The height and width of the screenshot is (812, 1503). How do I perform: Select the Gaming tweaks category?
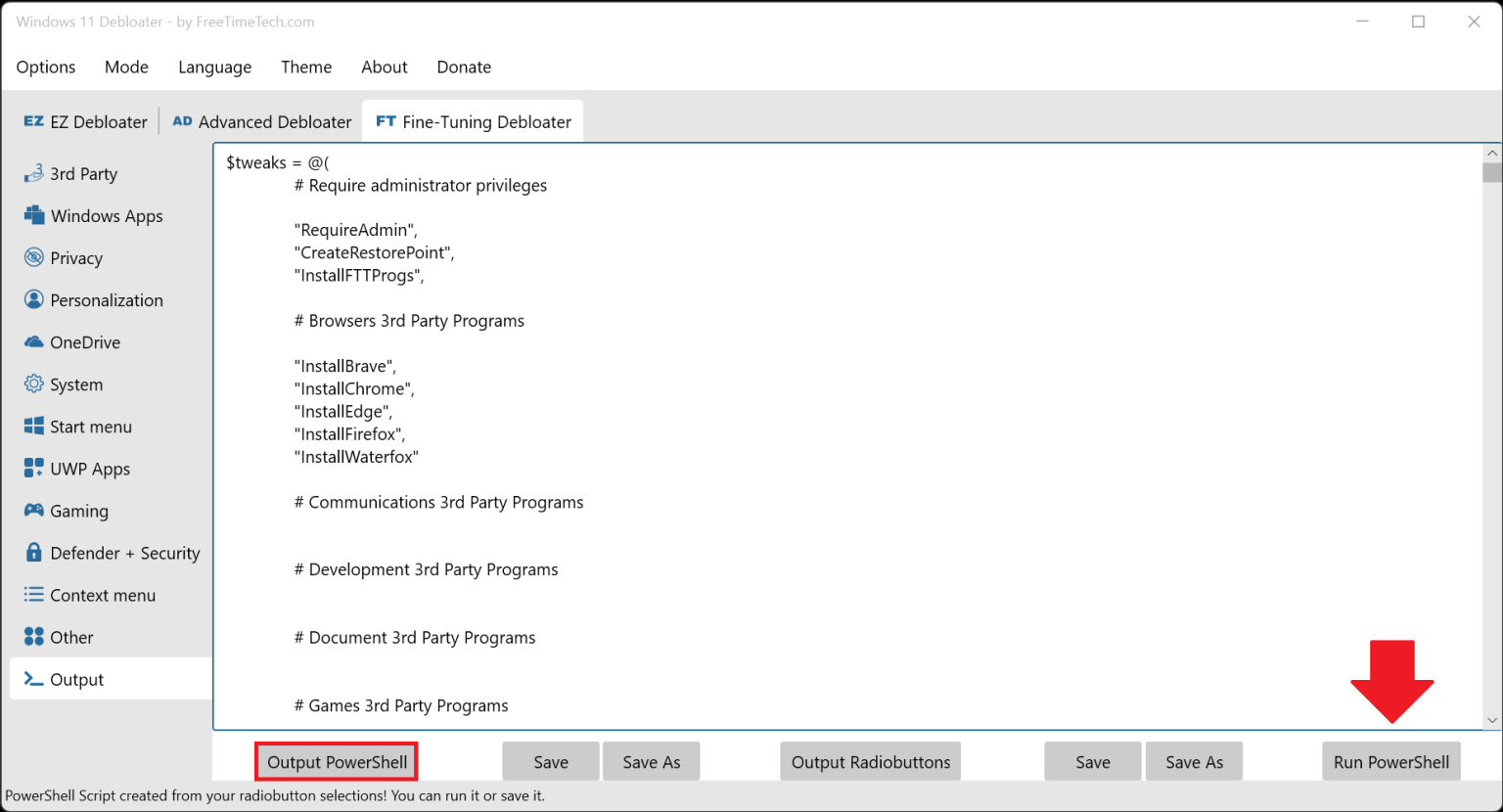click(x=79, y=510)
